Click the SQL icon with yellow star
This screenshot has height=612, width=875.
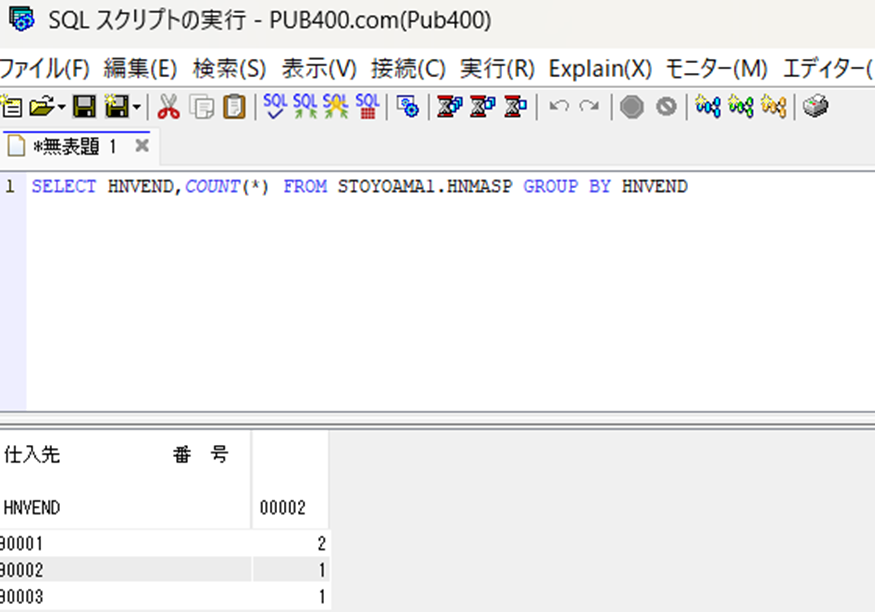pyautogui.click(x=335, y=106)
